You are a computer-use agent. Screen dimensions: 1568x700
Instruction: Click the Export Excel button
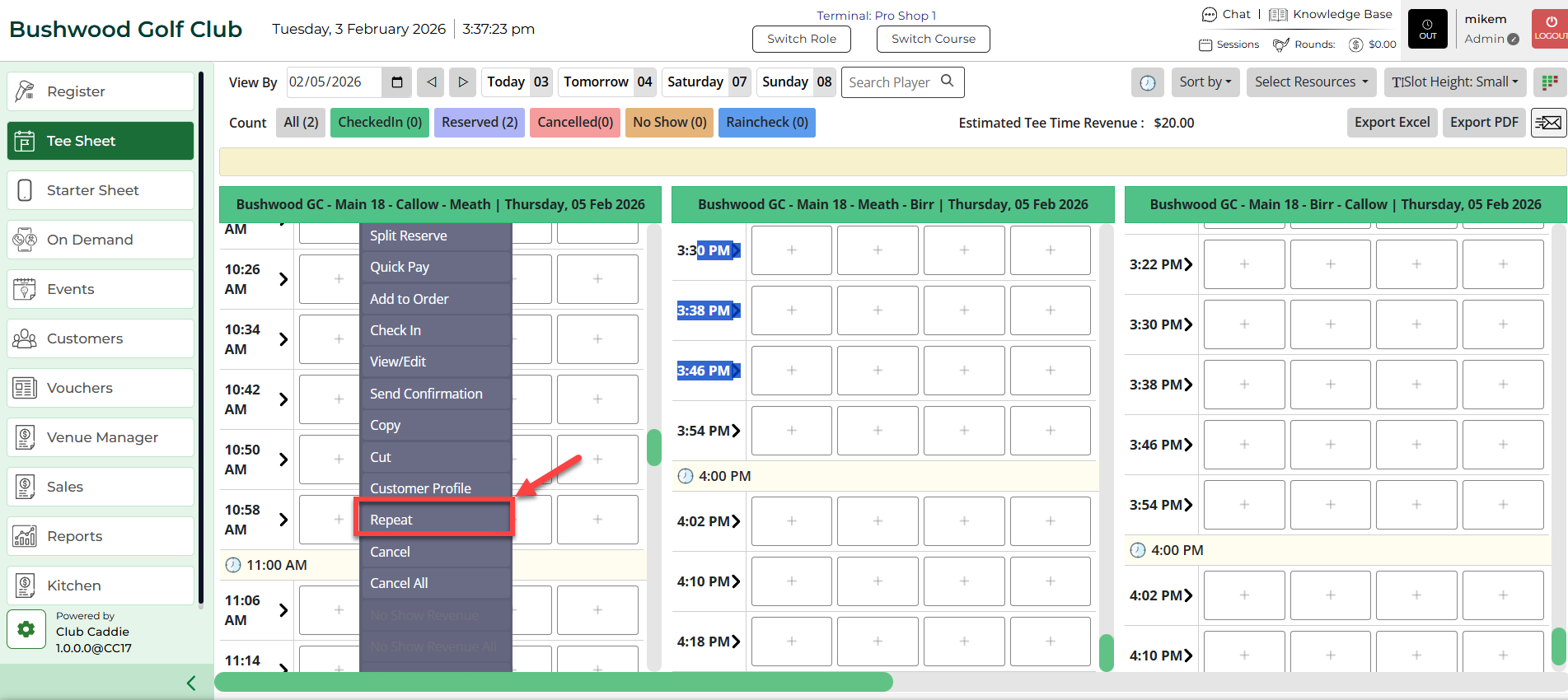pos(1392,123)
